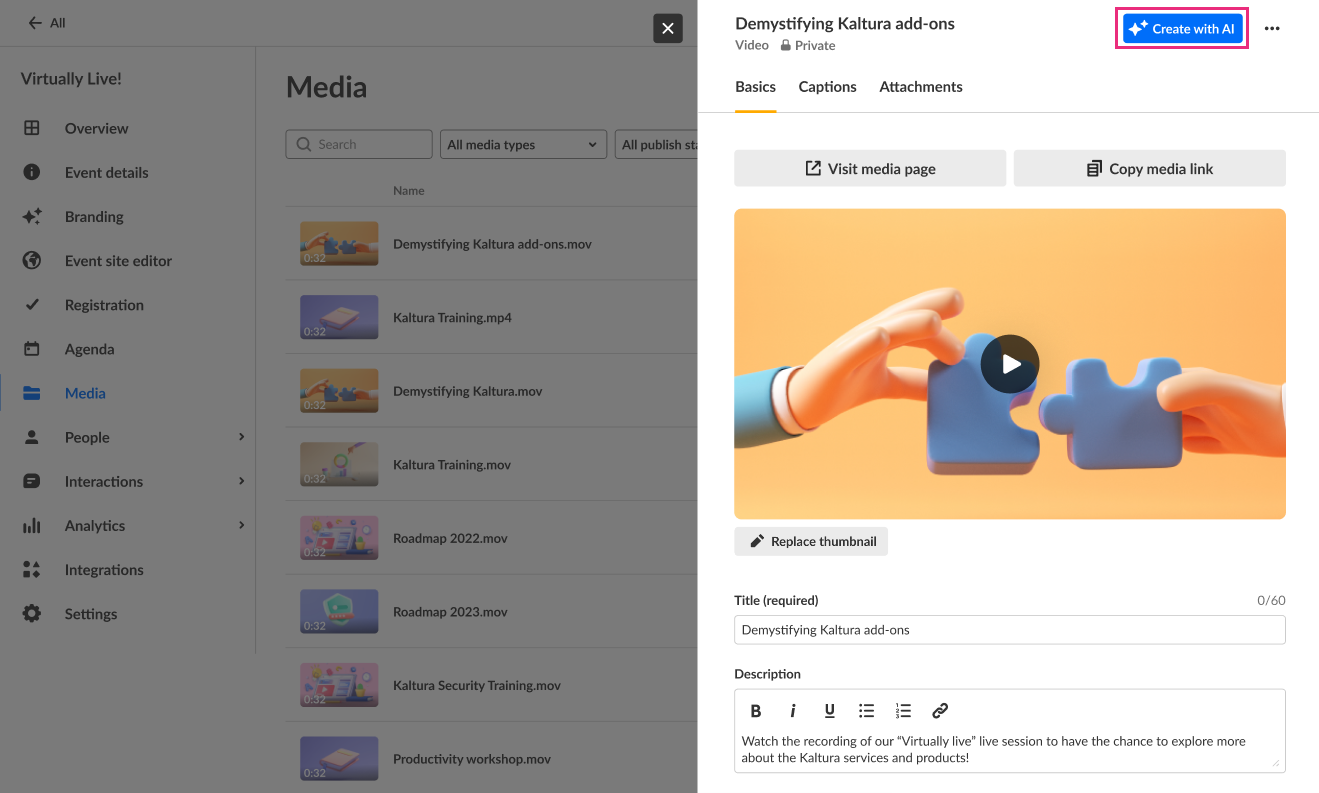1319x793 pixels.
Task: Open the All publish statuses dropdown
Action: 657,144
